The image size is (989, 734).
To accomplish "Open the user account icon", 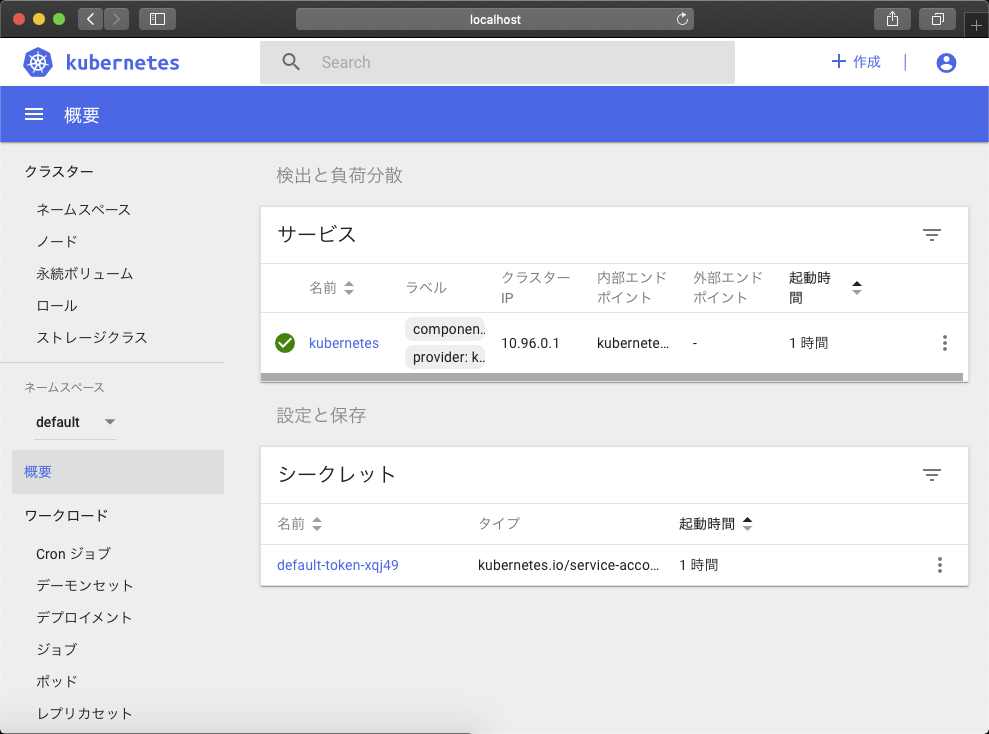I will 945,62.
